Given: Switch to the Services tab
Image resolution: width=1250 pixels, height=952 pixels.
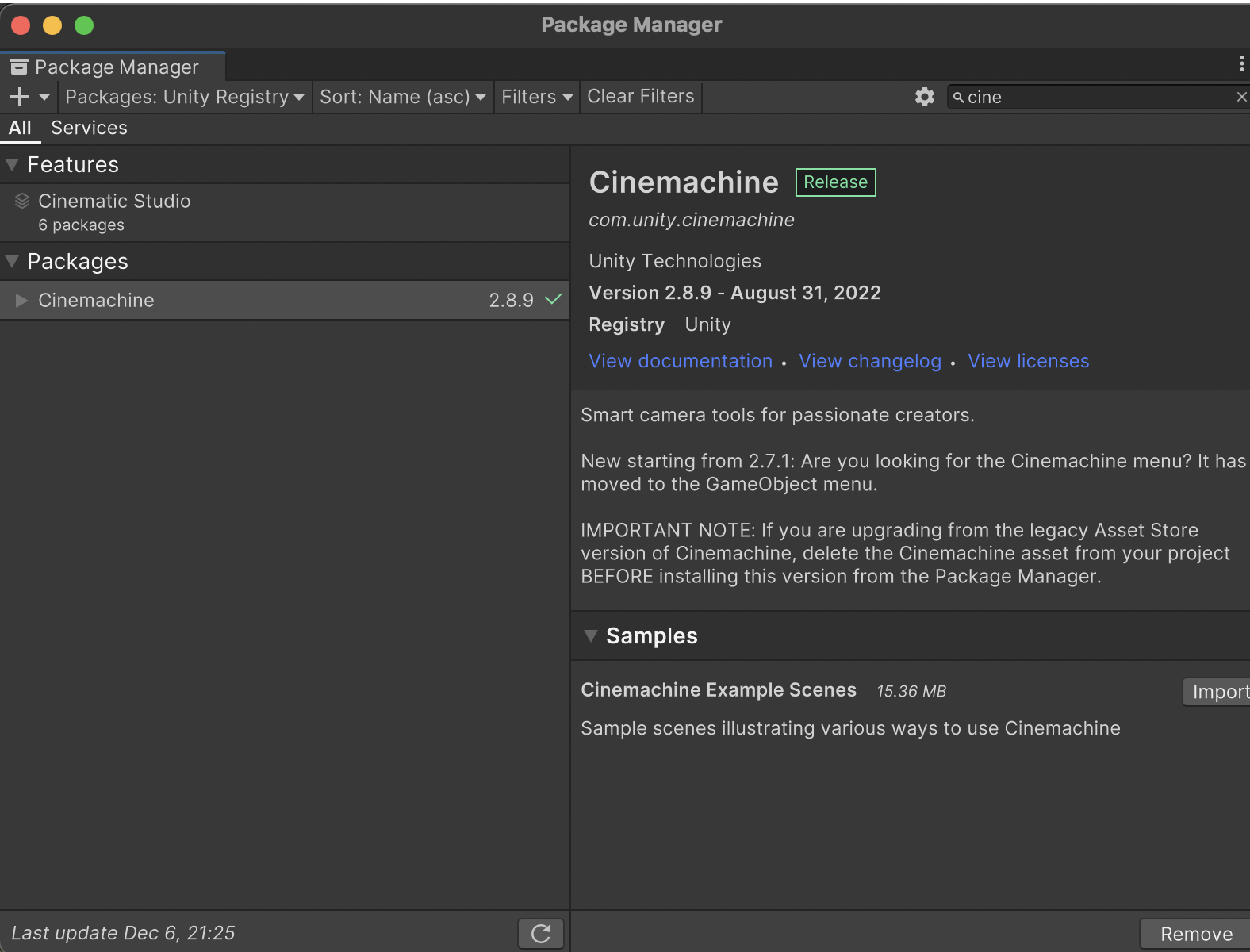Looking at the screenshot, I should pyautogui.click(x=89, y=128).
